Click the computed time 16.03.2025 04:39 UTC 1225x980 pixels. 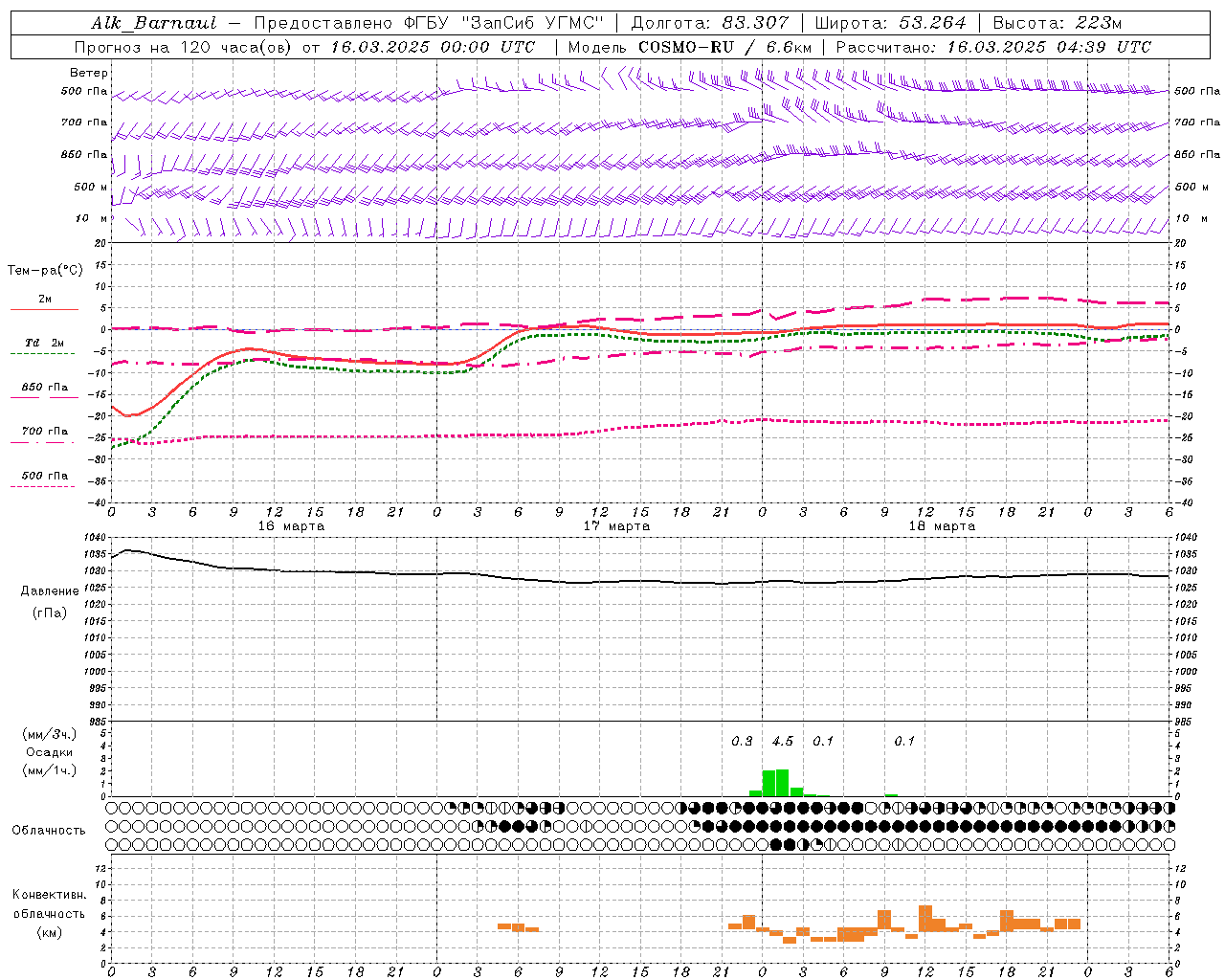(1049, 47)
